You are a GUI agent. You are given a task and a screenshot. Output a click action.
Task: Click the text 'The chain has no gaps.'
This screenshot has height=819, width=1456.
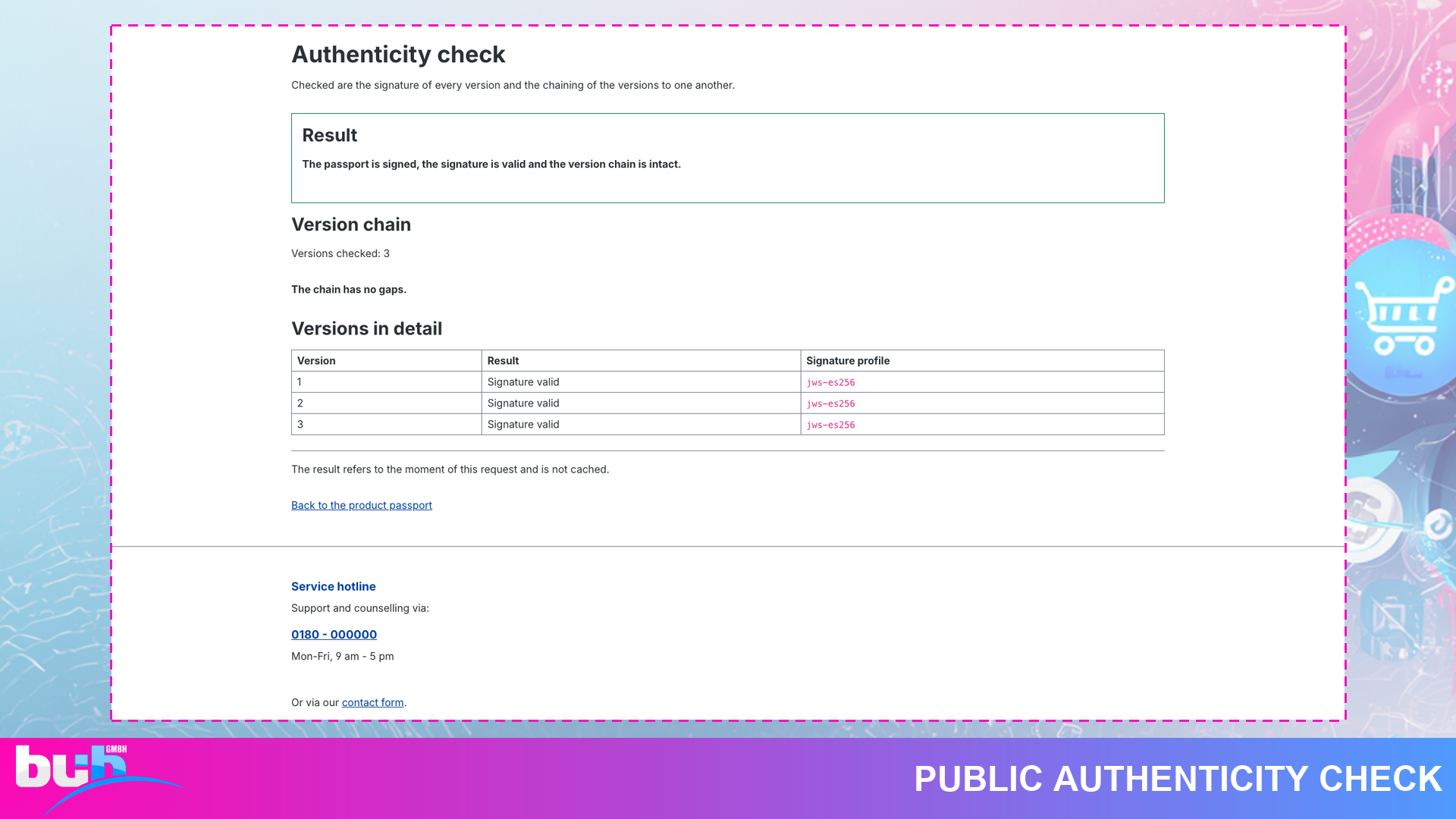click(x=349, y=289)
